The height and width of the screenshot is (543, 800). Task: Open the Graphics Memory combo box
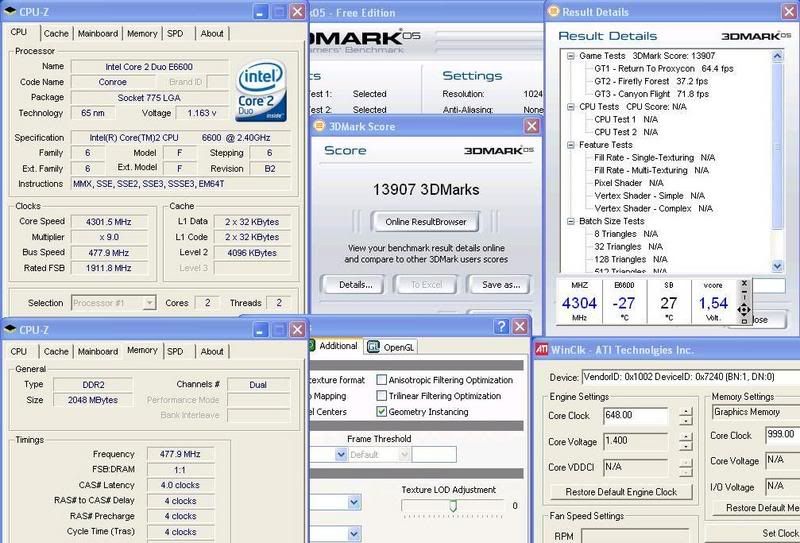[x=756, y=412]
